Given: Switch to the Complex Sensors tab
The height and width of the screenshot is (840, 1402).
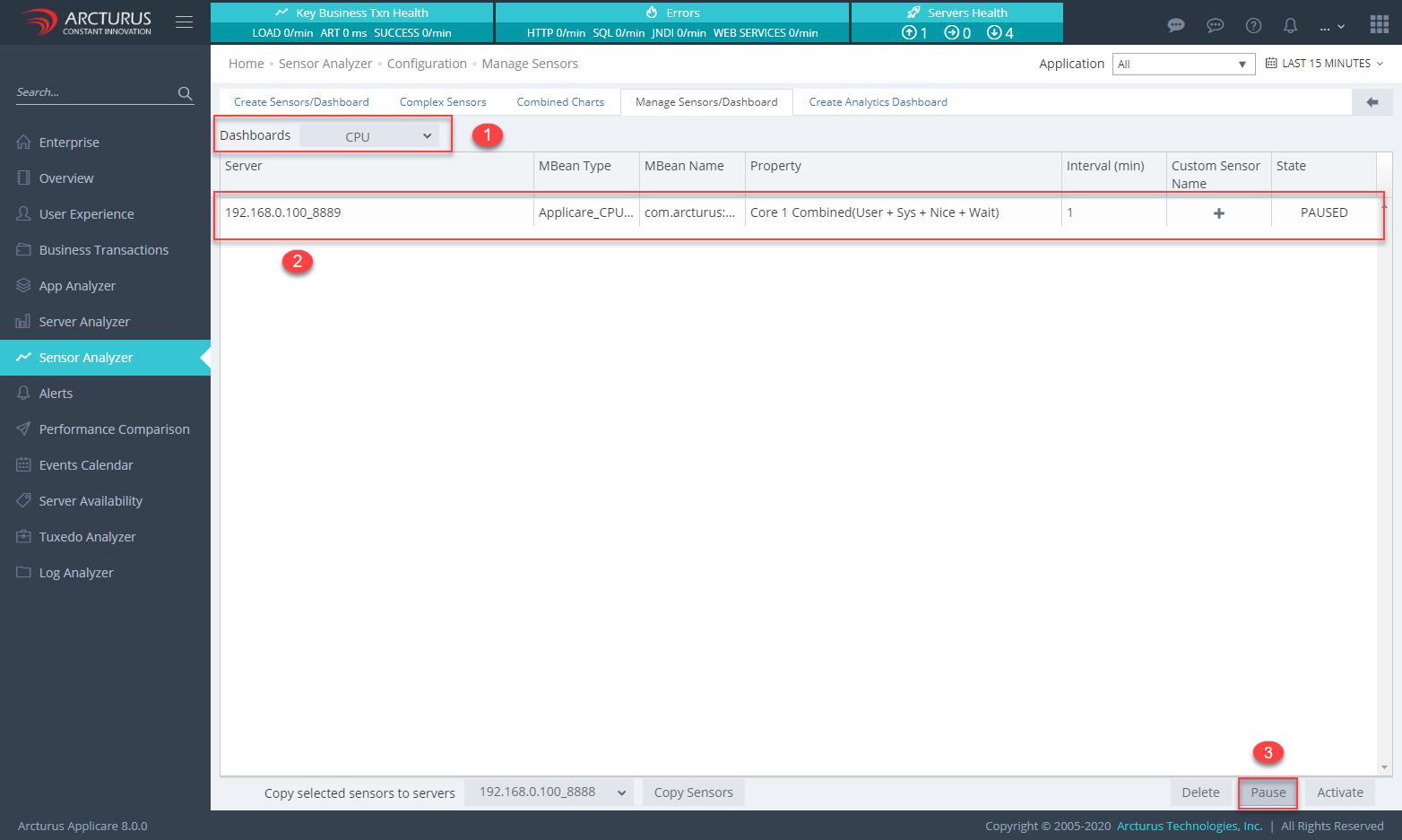Looking at the screenshot, I should (443, 102).
